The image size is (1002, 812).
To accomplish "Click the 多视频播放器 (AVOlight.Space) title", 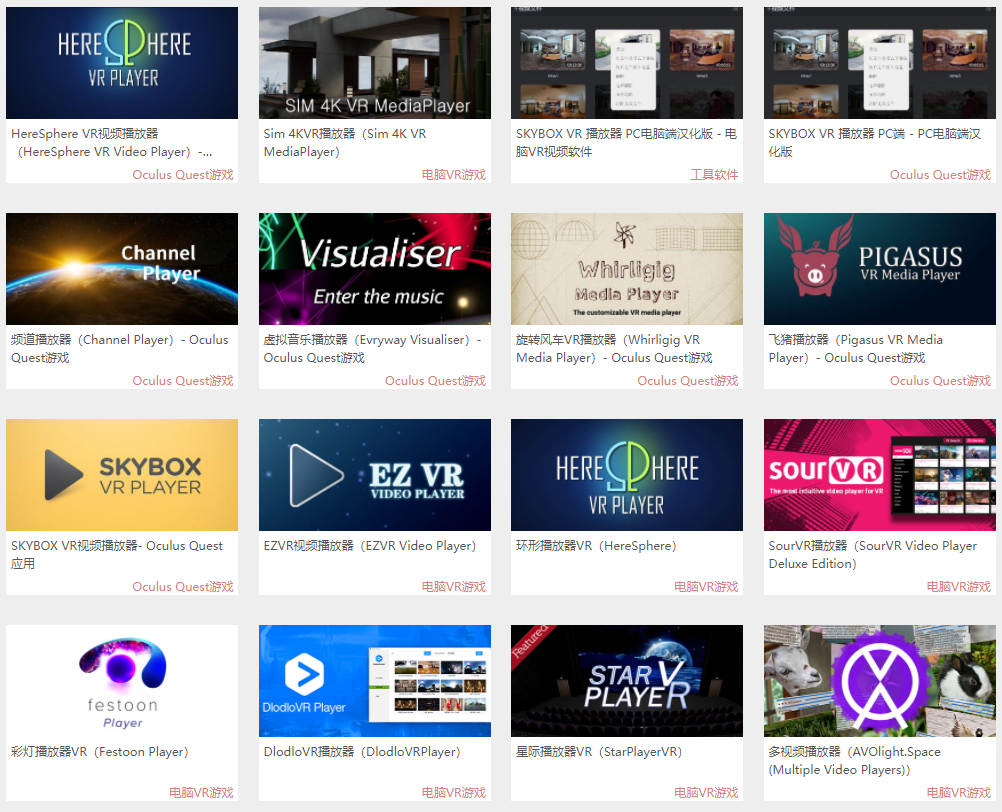I will 854,761.
